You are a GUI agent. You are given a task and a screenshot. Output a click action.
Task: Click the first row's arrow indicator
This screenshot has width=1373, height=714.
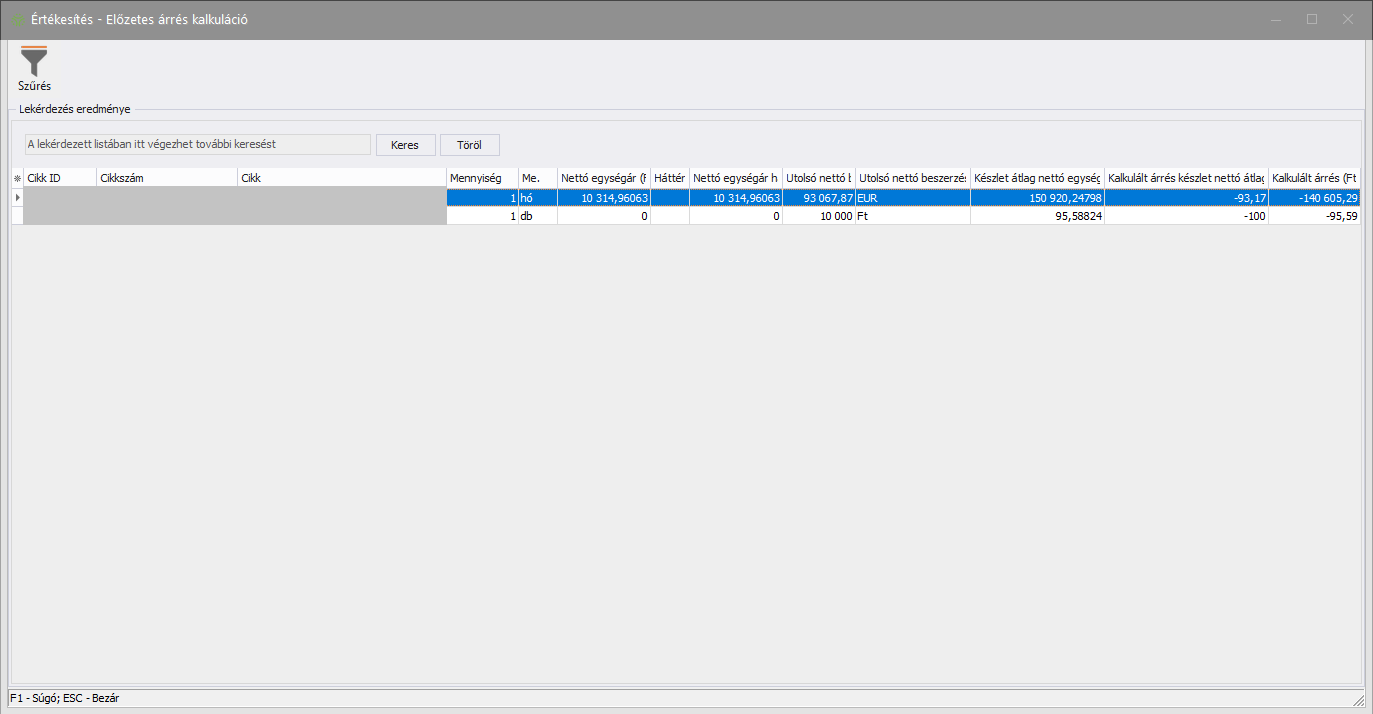pyautogui.click(x=16, y=198)
